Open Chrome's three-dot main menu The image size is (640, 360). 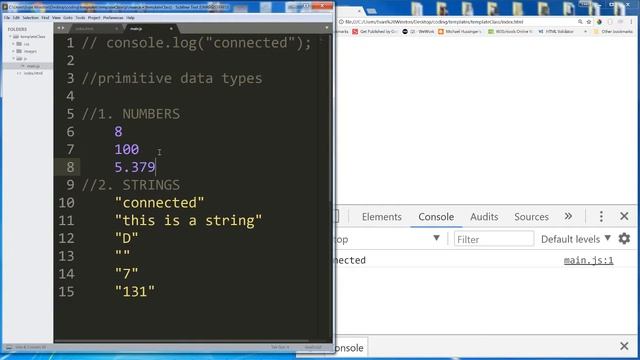point(631,22)
